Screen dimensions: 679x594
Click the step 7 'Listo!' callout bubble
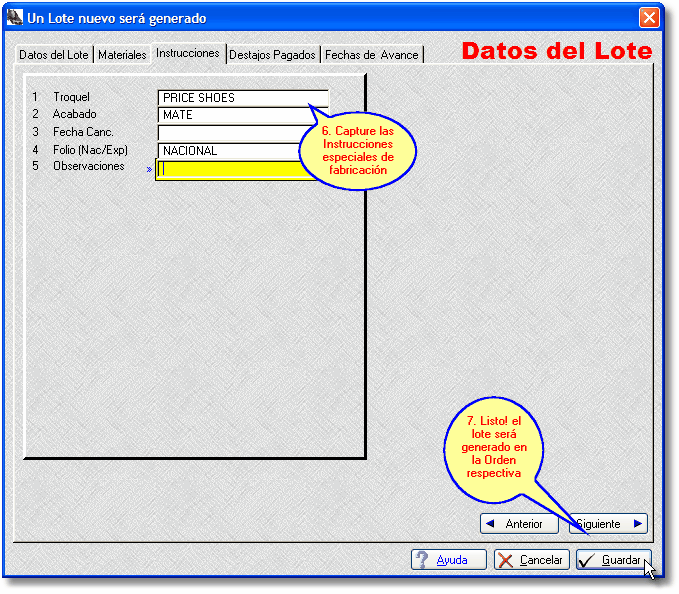pos(494,447)
